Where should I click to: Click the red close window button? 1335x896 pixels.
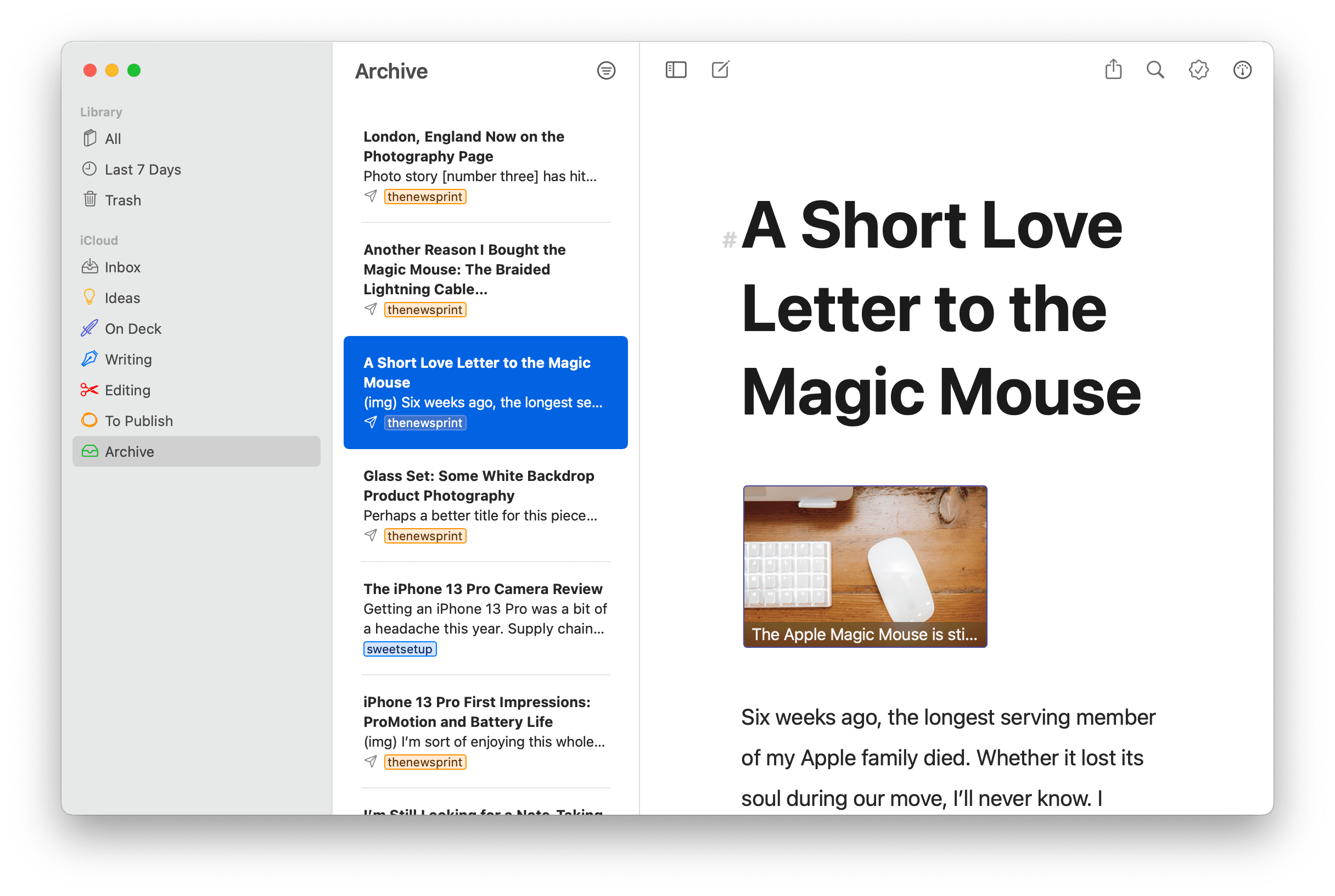pos(89,70)
